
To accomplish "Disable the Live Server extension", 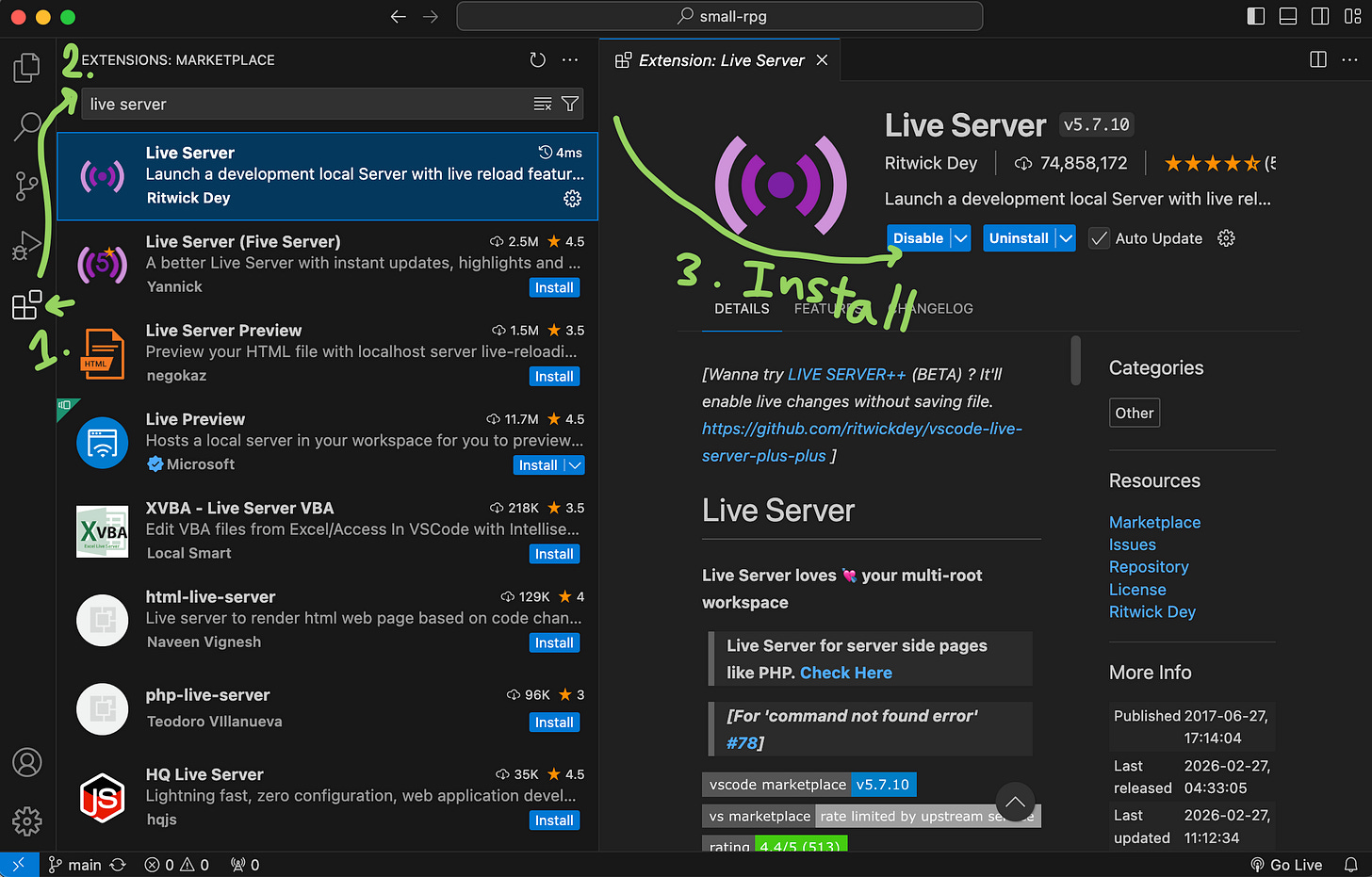I will [918, 238].
